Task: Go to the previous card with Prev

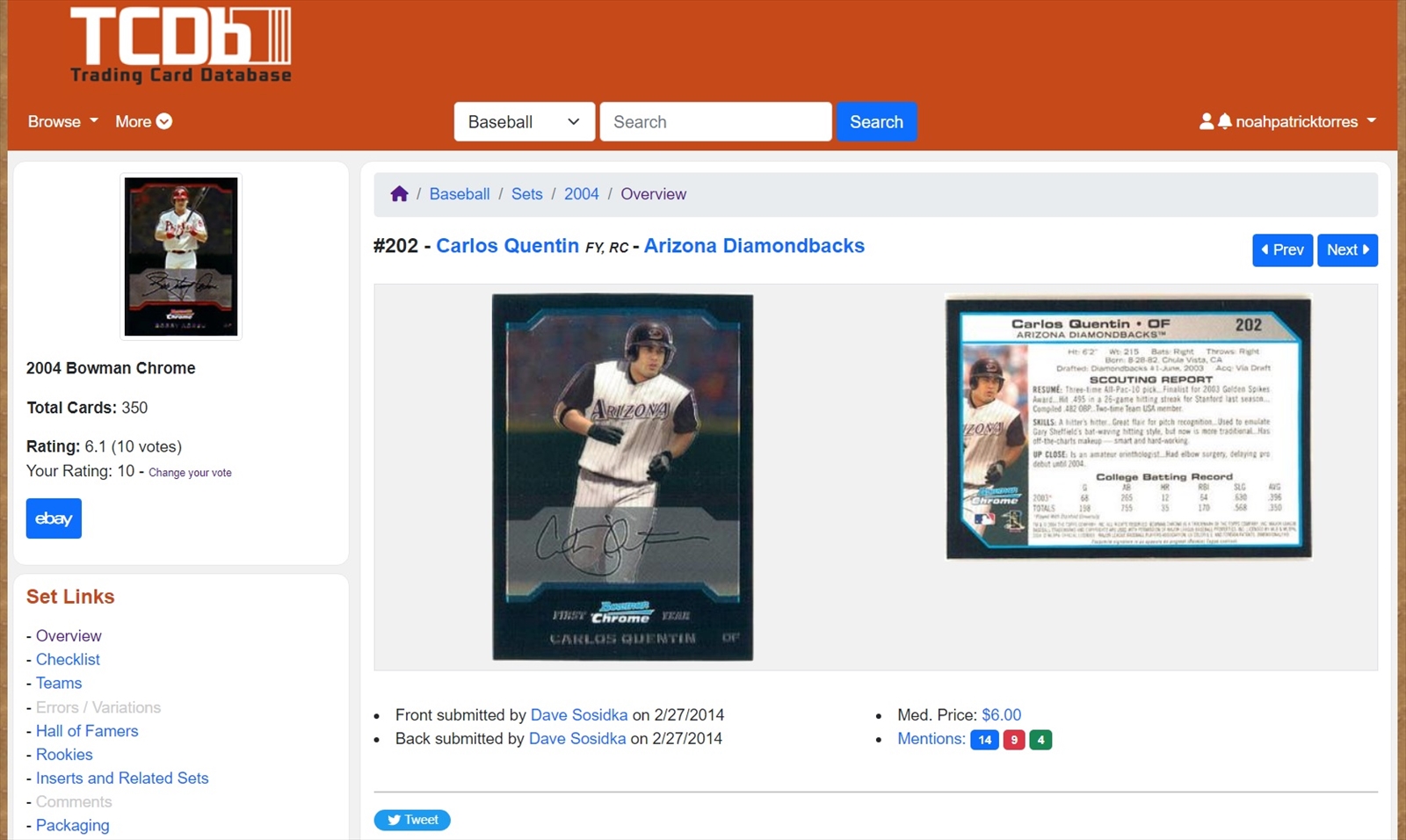Action: [1282, 250]
